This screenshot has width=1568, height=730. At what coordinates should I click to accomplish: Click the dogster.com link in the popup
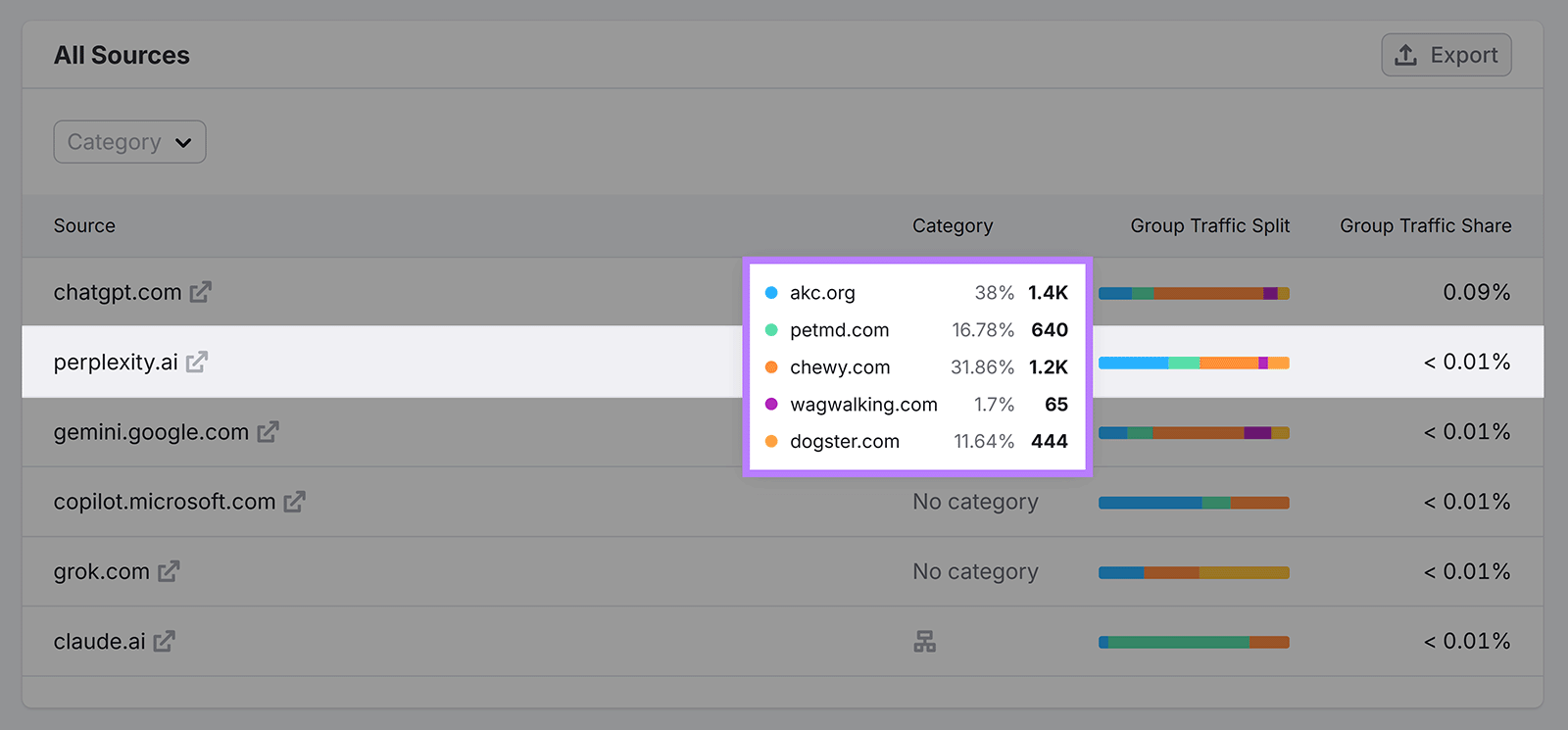point(845,441)
